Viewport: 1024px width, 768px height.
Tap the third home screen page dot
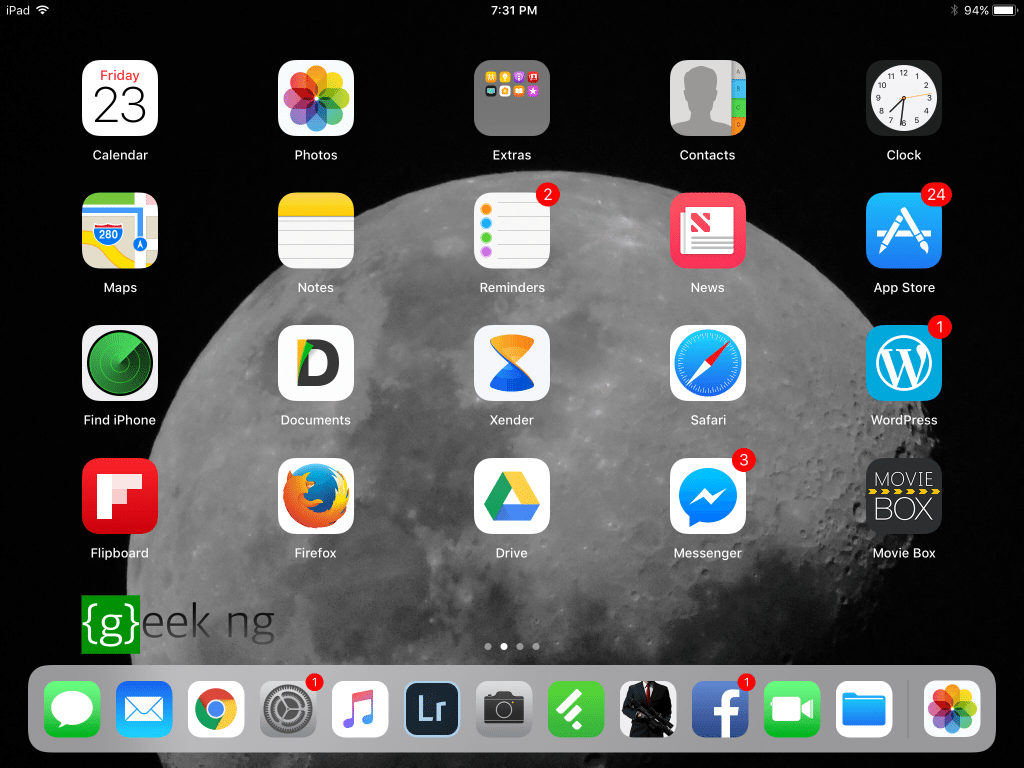520,647
